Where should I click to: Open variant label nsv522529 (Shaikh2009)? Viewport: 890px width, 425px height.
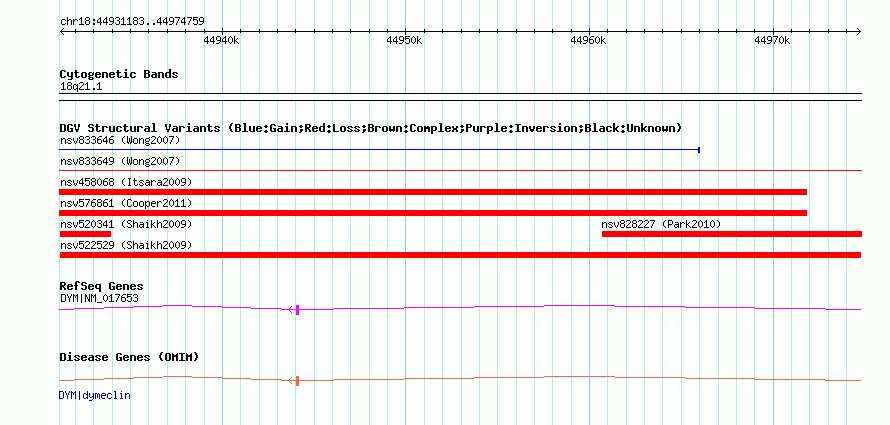click(126, 245)
